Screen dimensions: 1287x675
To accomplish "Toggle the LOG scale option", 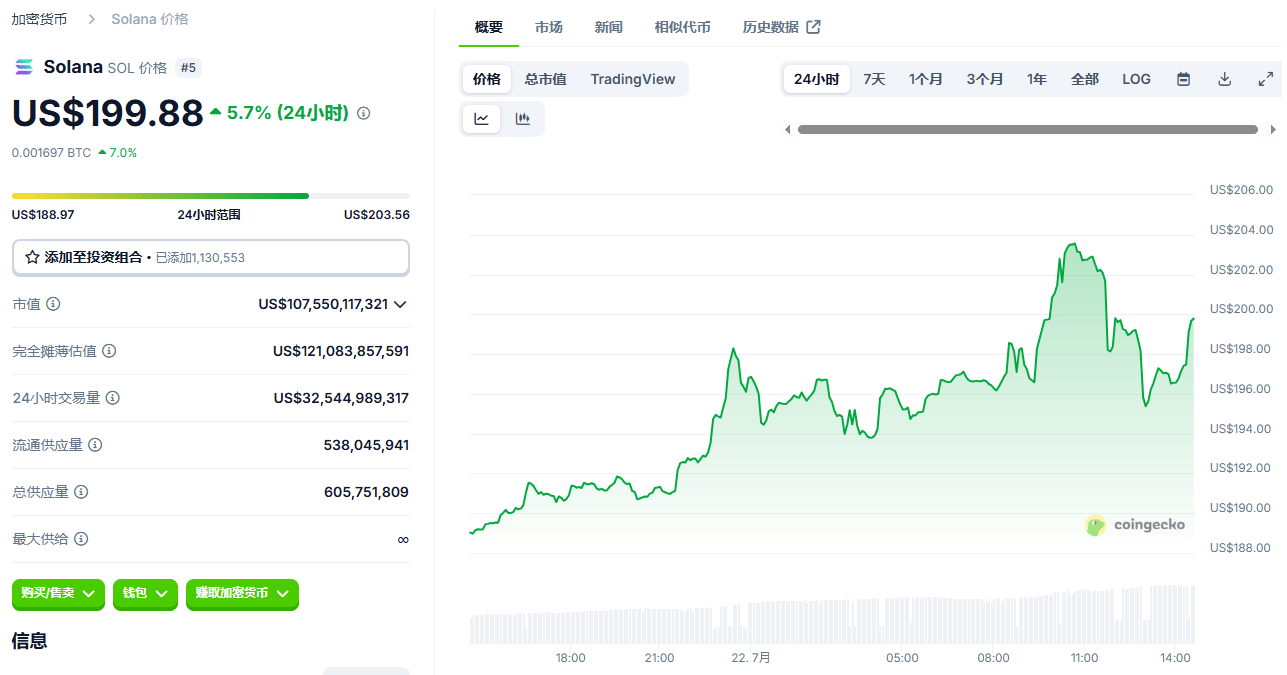I will 1136,79.
